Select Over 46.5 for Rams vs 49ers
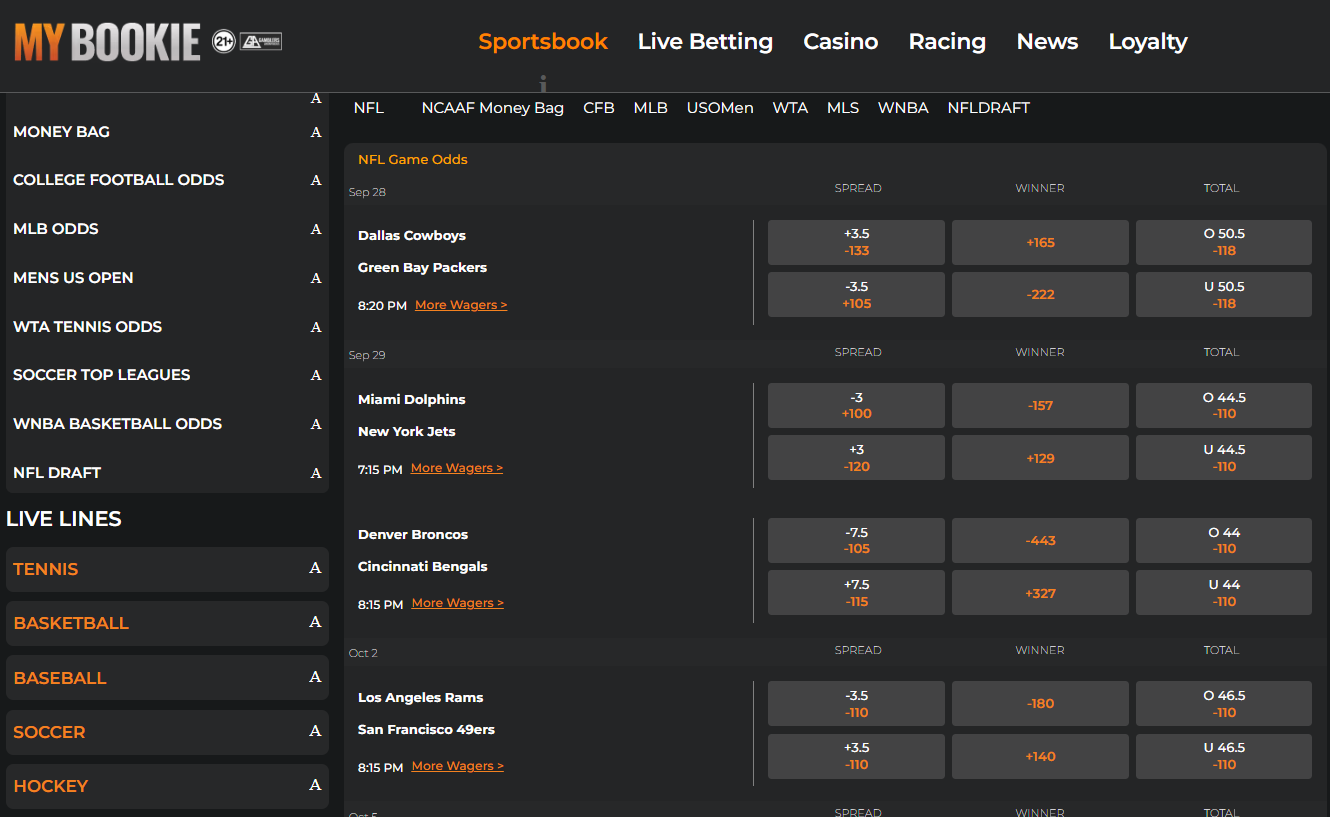1330x817 pixels. [x=1223, y=703]
